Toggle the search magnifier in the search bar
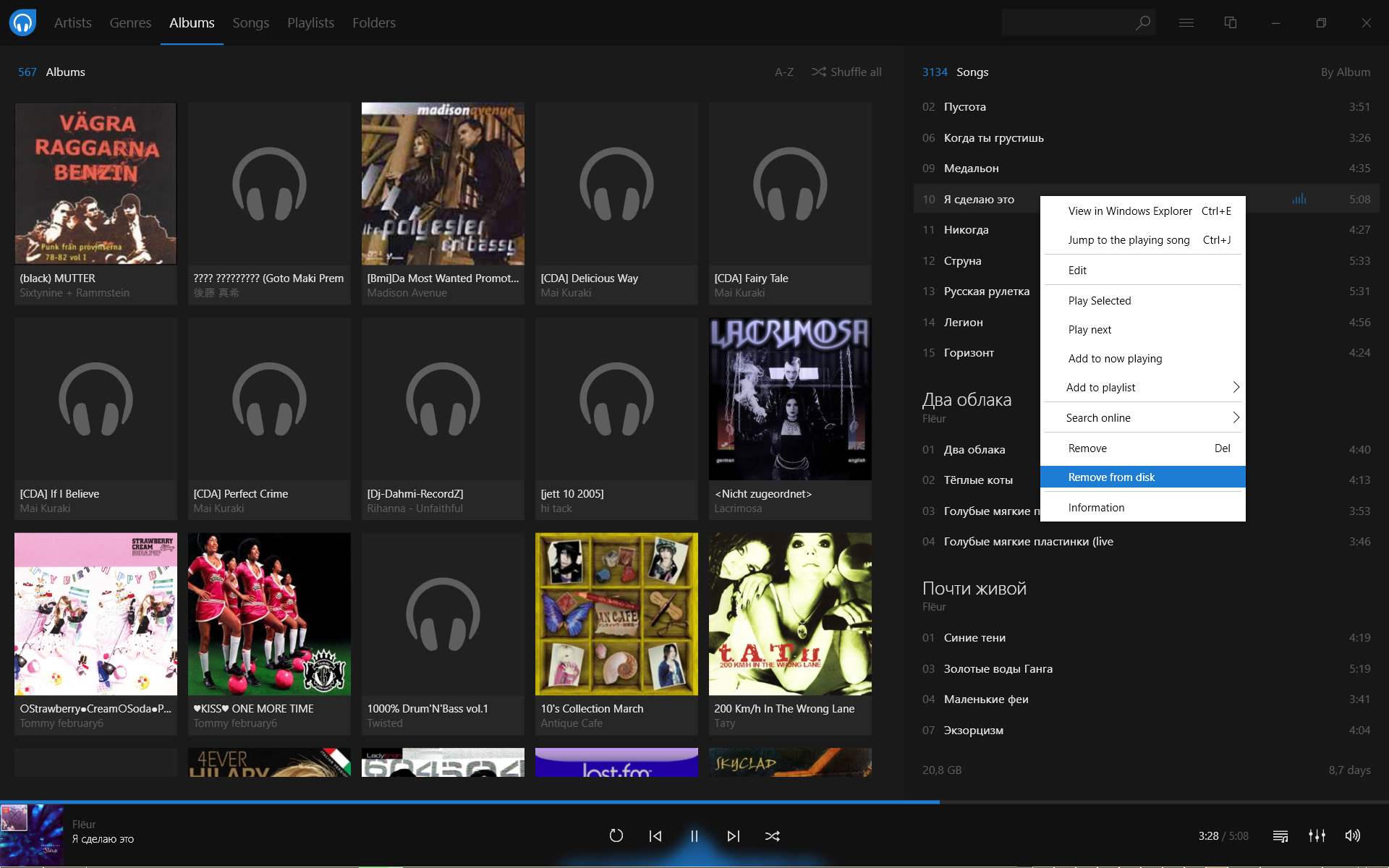 pyautogui.click(x=1142, y=22)
